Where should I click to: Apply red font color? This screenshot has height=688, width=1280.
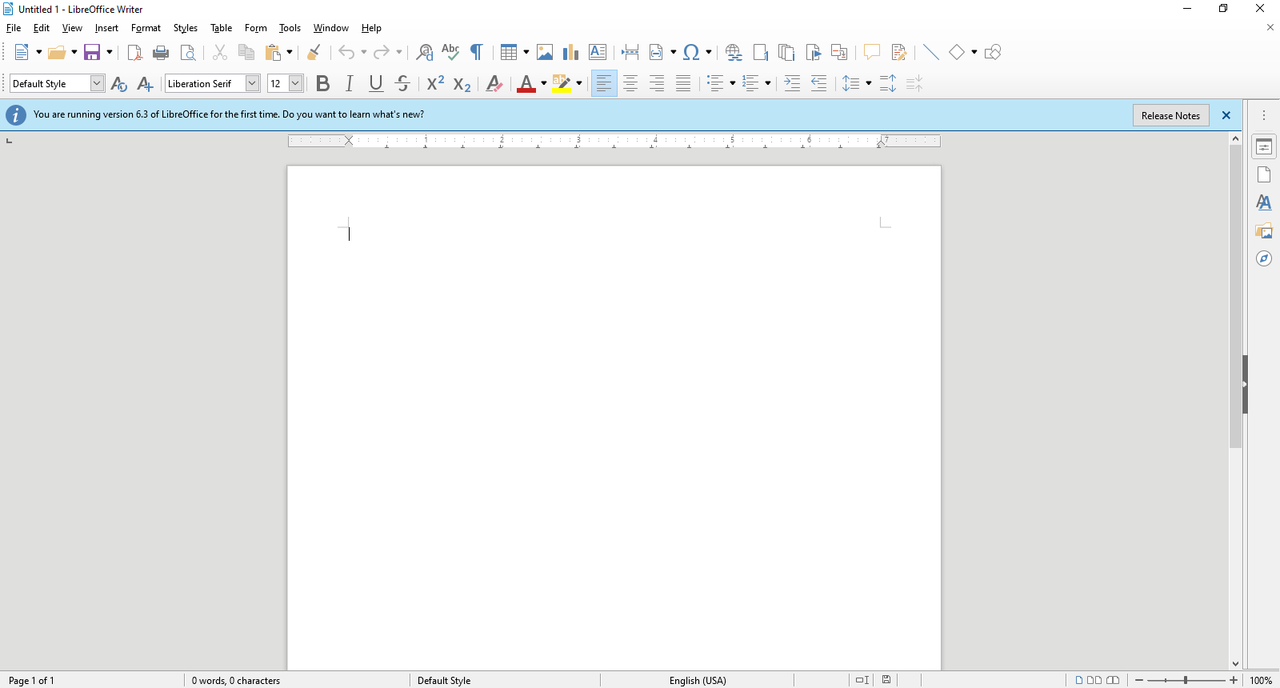[526, 84]
